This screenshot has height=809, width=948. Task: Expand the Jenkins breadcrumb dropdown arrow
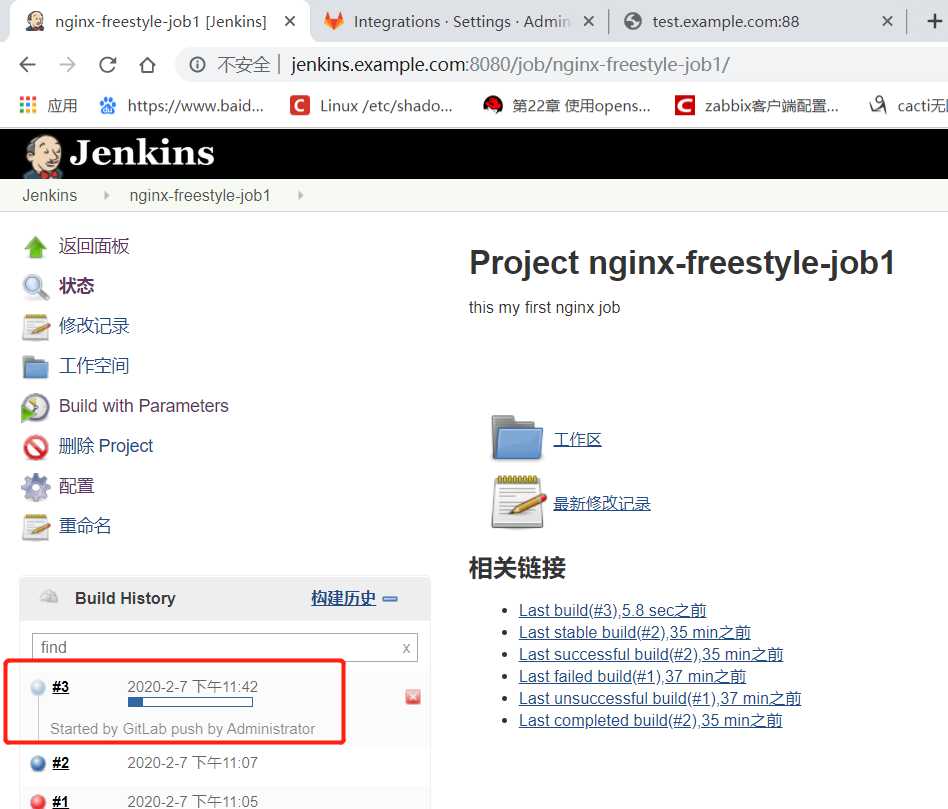pos(106,195)
